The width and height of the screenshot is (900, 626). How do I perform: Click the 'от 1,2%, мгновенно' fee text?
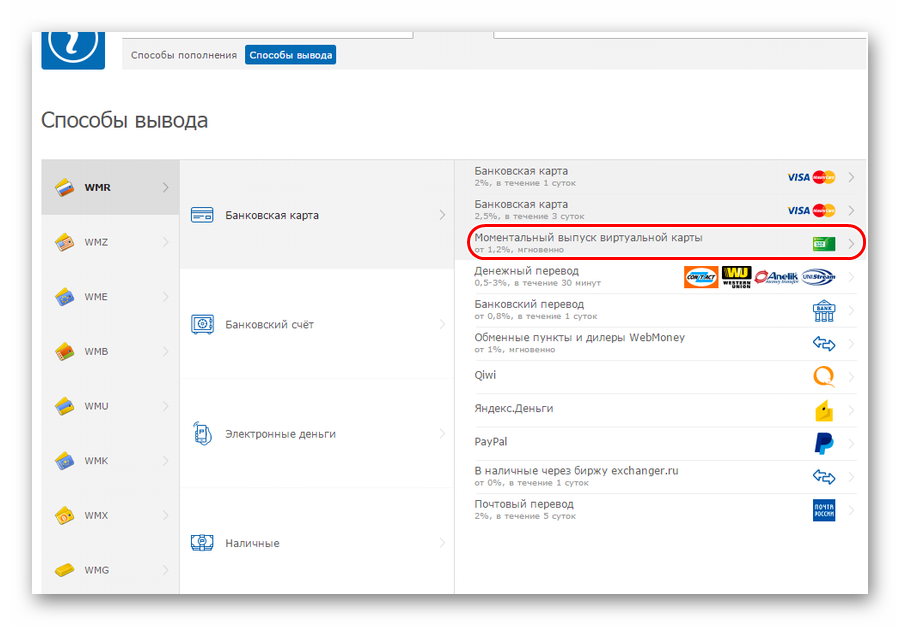pos(519,250)
